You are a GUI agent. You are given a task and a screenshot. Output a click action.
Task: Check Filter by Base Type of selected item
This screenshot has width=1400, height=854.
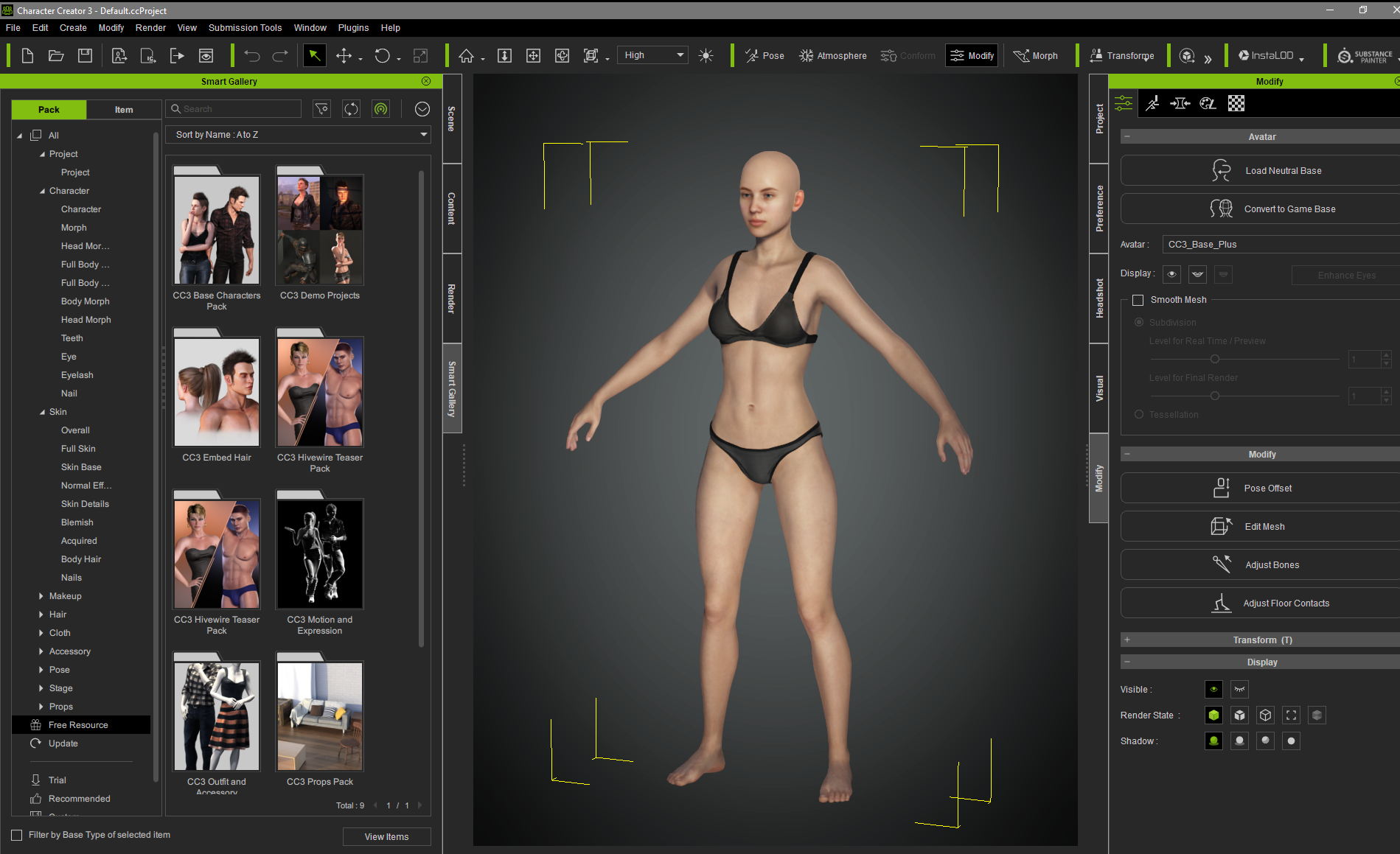click(x=17, y=835)
